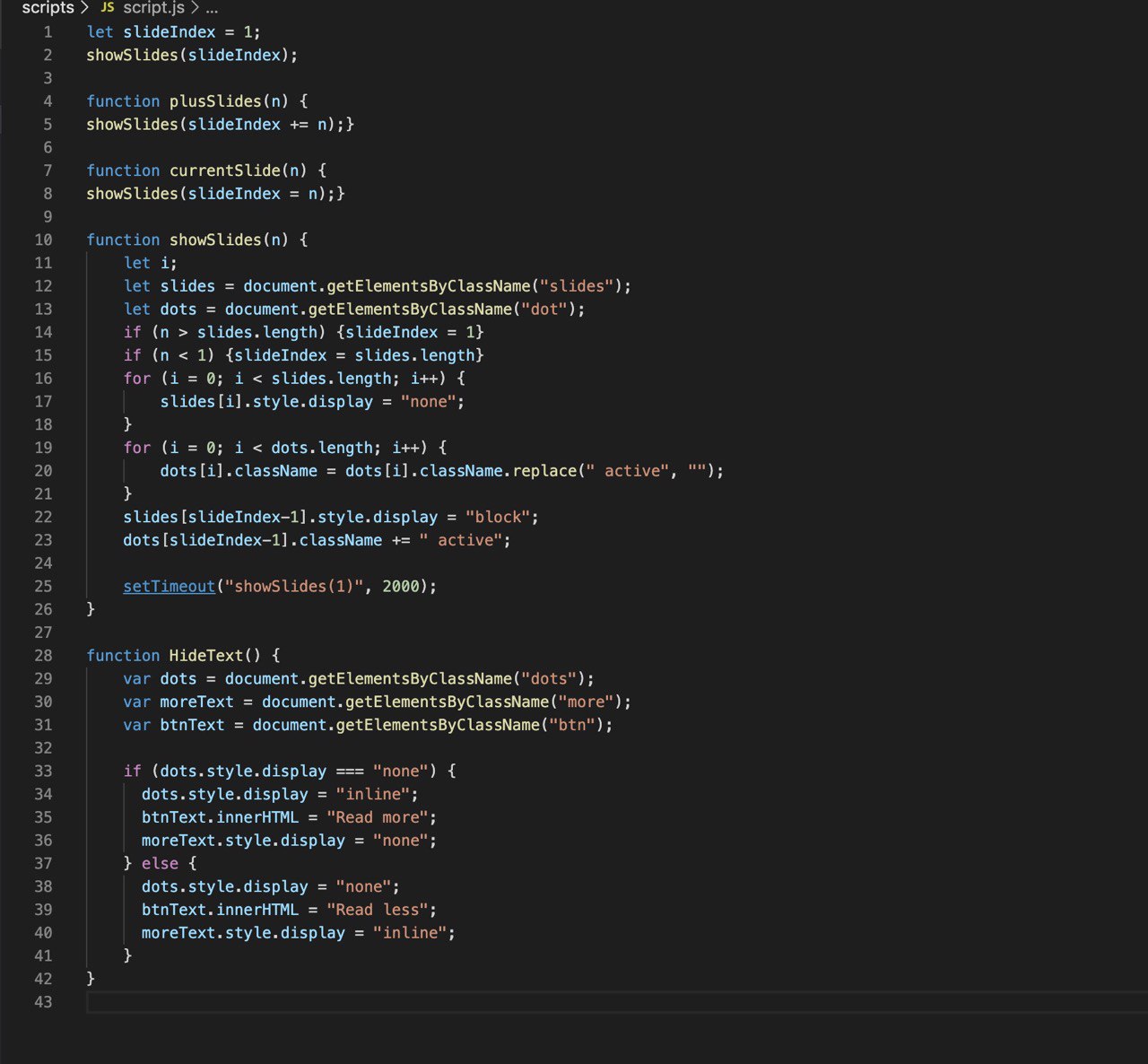Click 'i < dots.length' loop condition
Image resolution: width=1148 pixels, height=1064 pixels.
pos(303,447)
